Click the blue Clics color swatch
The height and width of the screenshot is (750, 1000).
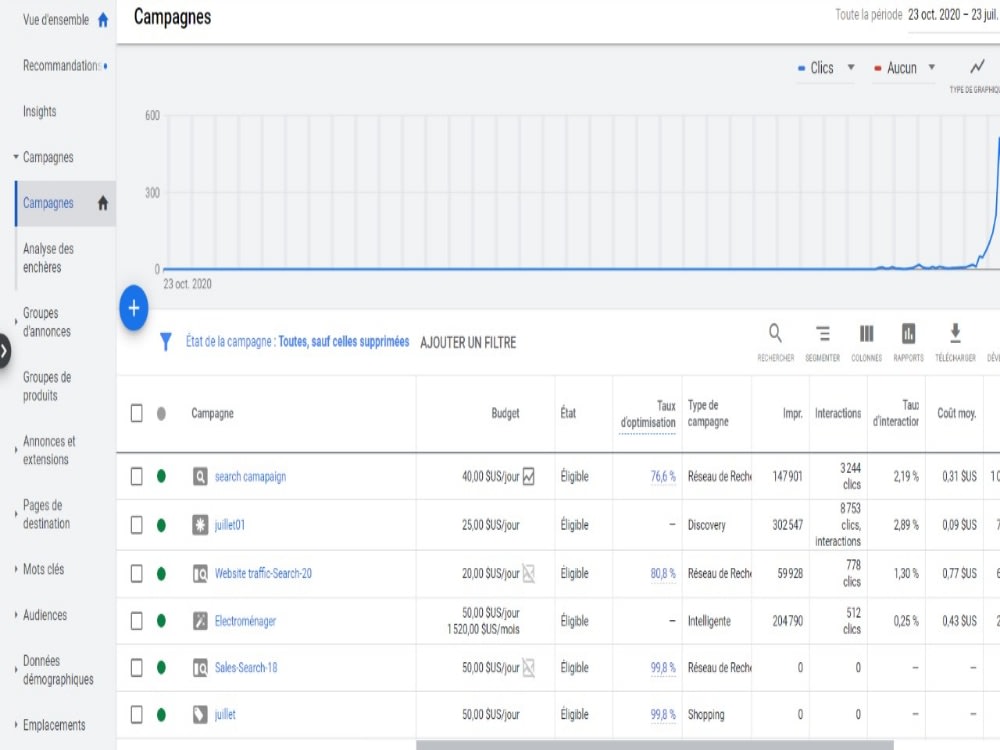pyautogui.click(x=802, y=68)
